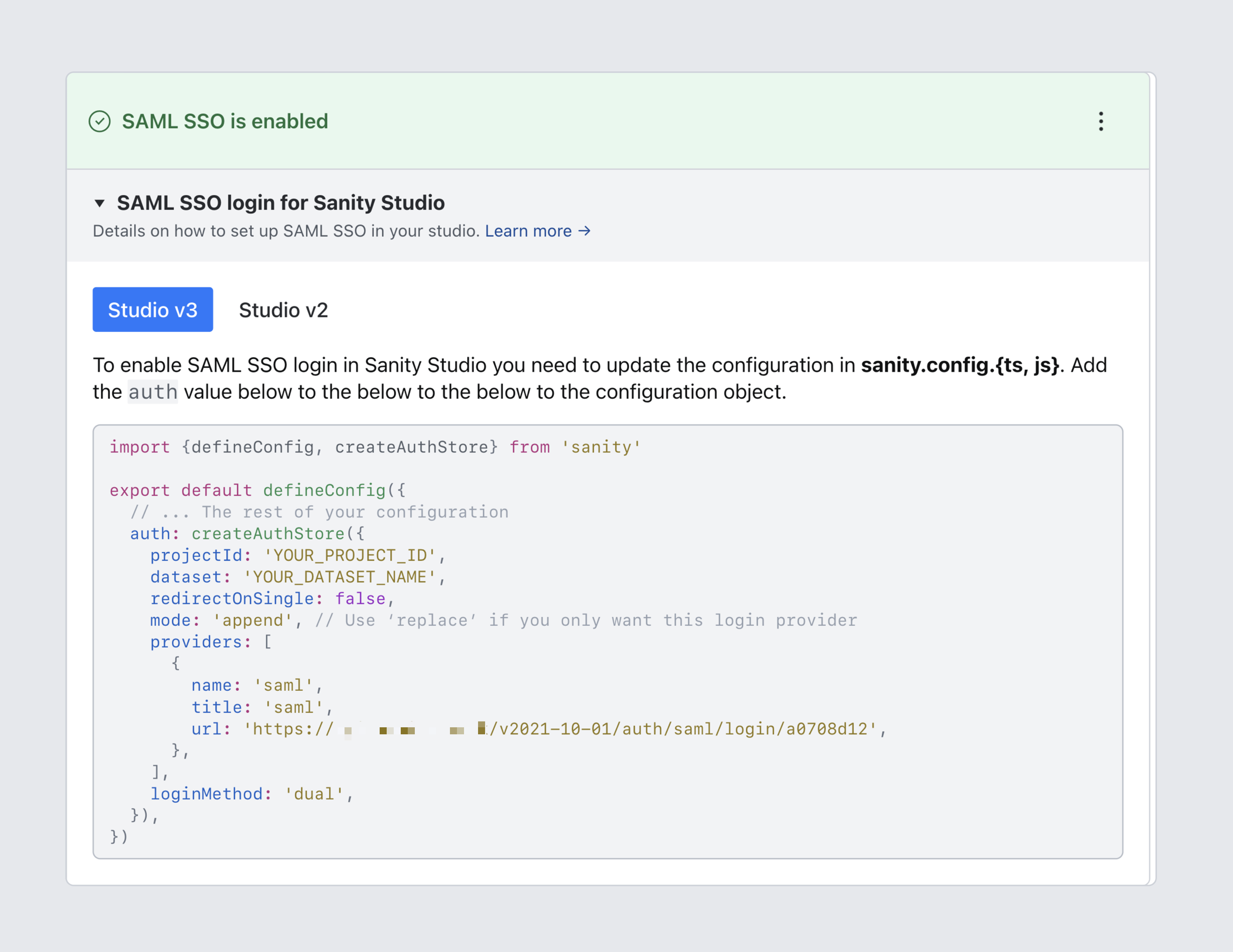This screenshot has height=952, width=1233.
Task: Click the mode 'append' value in the code
Action: point(252,621)
